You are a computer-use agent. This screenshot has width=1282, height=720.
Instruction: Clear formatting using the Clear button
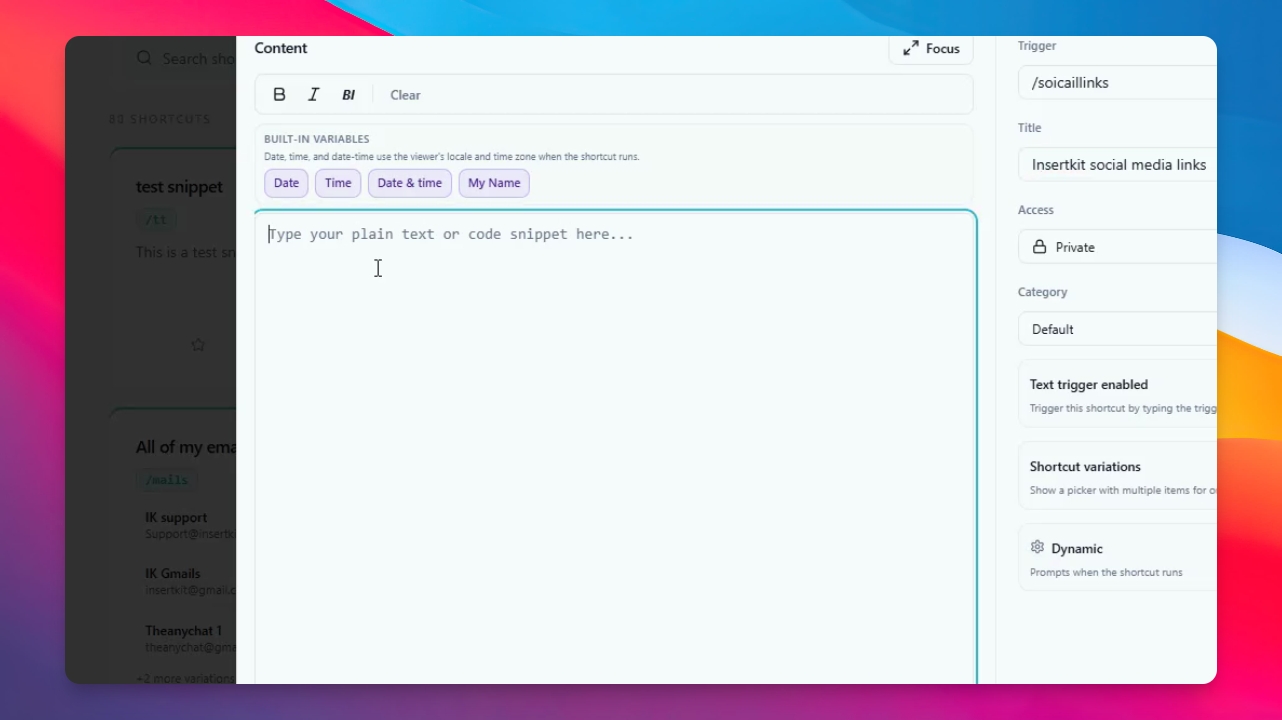[x=405, y=95]
